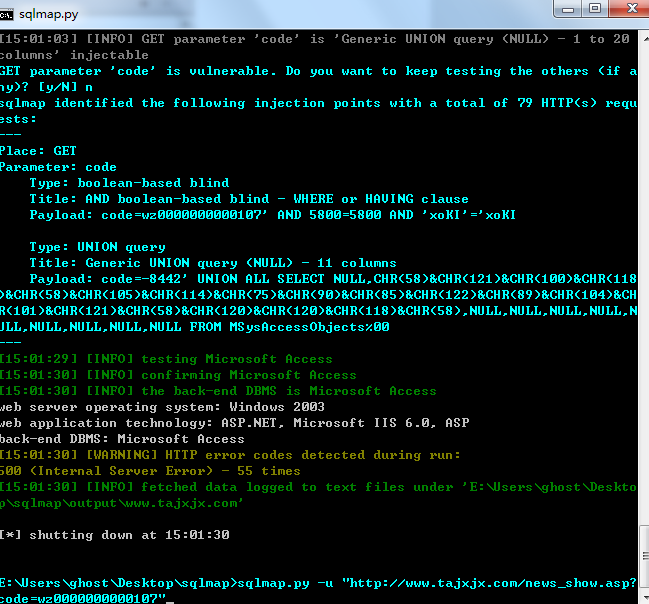Click the line 'Type: UNION query'
649x604 pixels.
(98, 247)
